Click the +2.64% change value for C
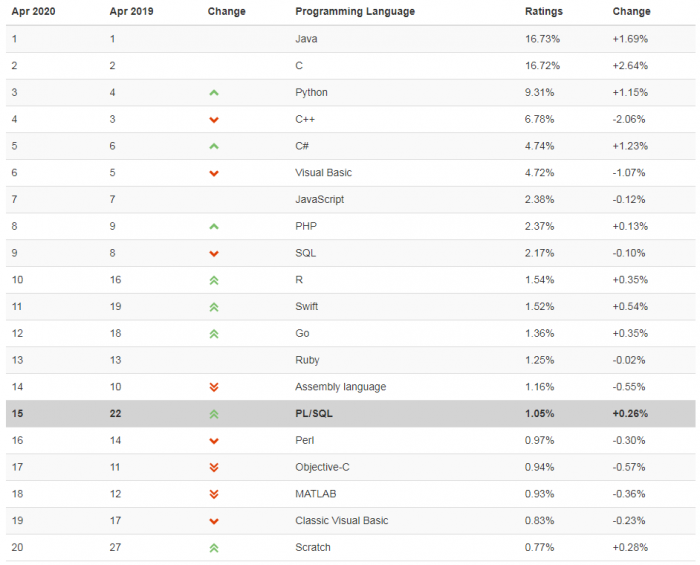Screen dimensions: 700x565 (x=630, y=66)
